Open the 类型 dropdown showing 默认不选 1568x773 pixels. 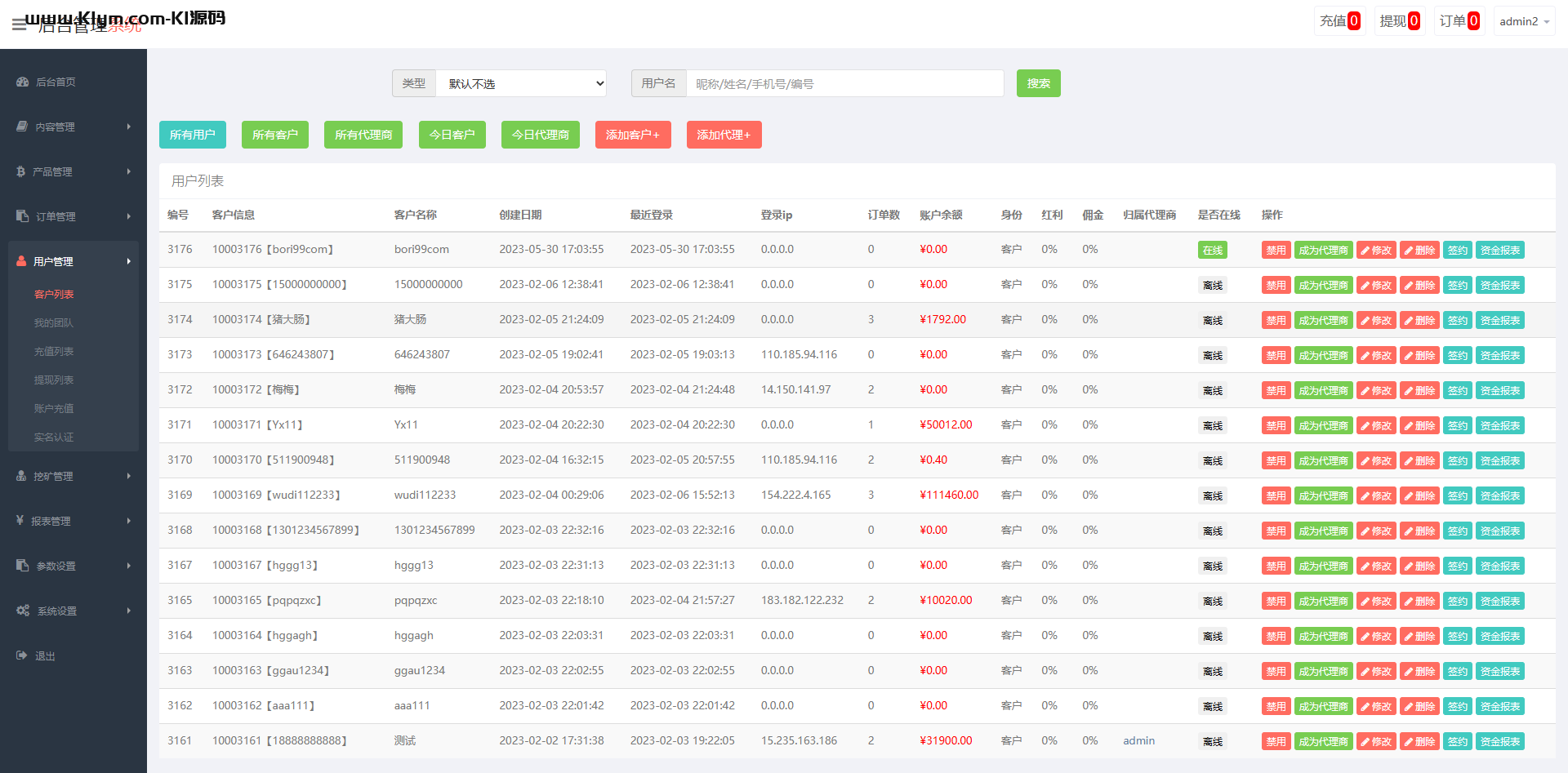coord(521,83)
